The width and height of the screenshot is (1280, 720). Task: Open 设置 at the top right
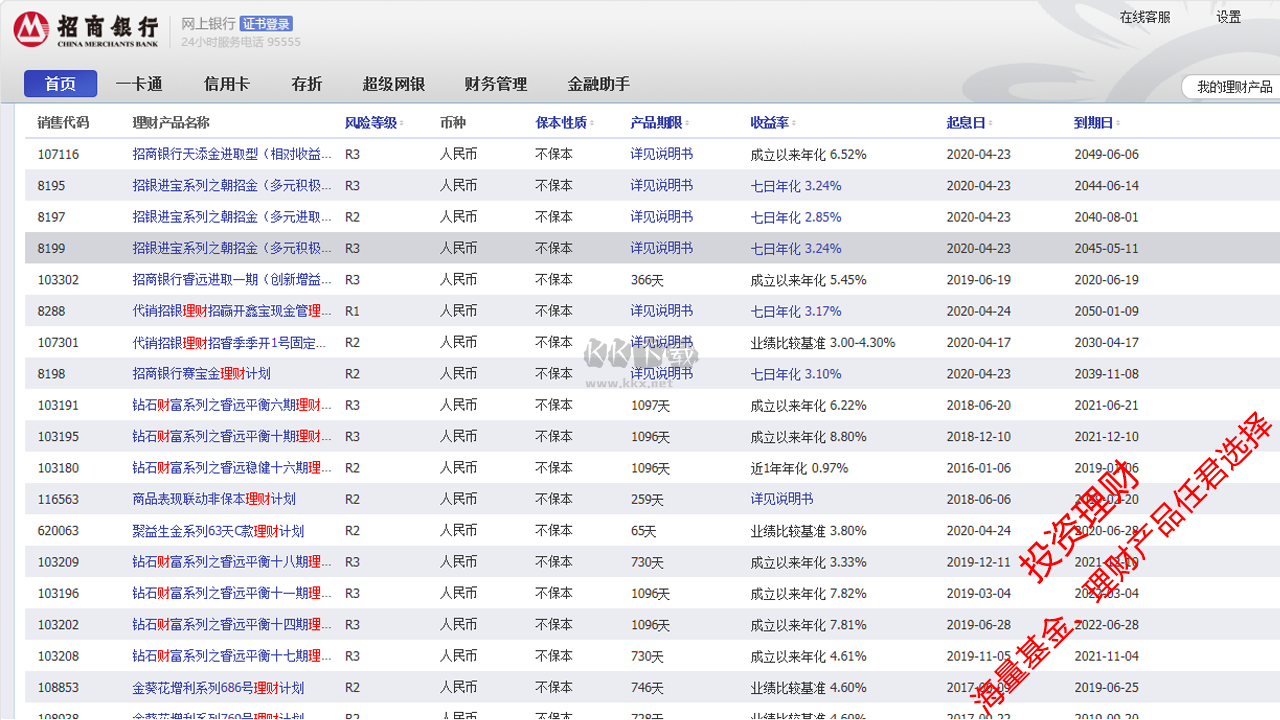tap(1229, 17)
